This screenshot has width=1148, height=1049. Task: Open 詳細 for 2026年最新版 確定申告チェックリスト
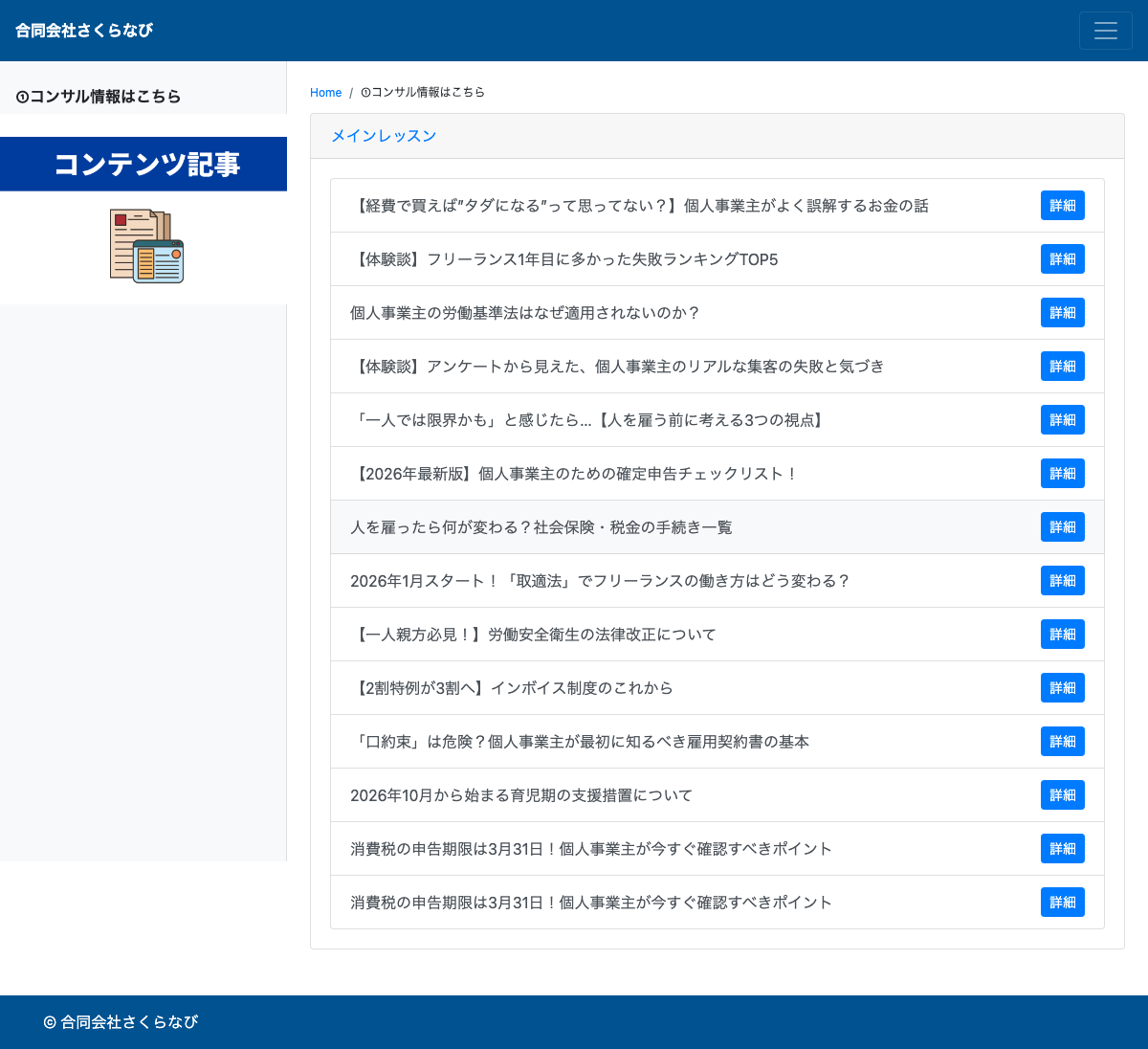click(1062, 473)
